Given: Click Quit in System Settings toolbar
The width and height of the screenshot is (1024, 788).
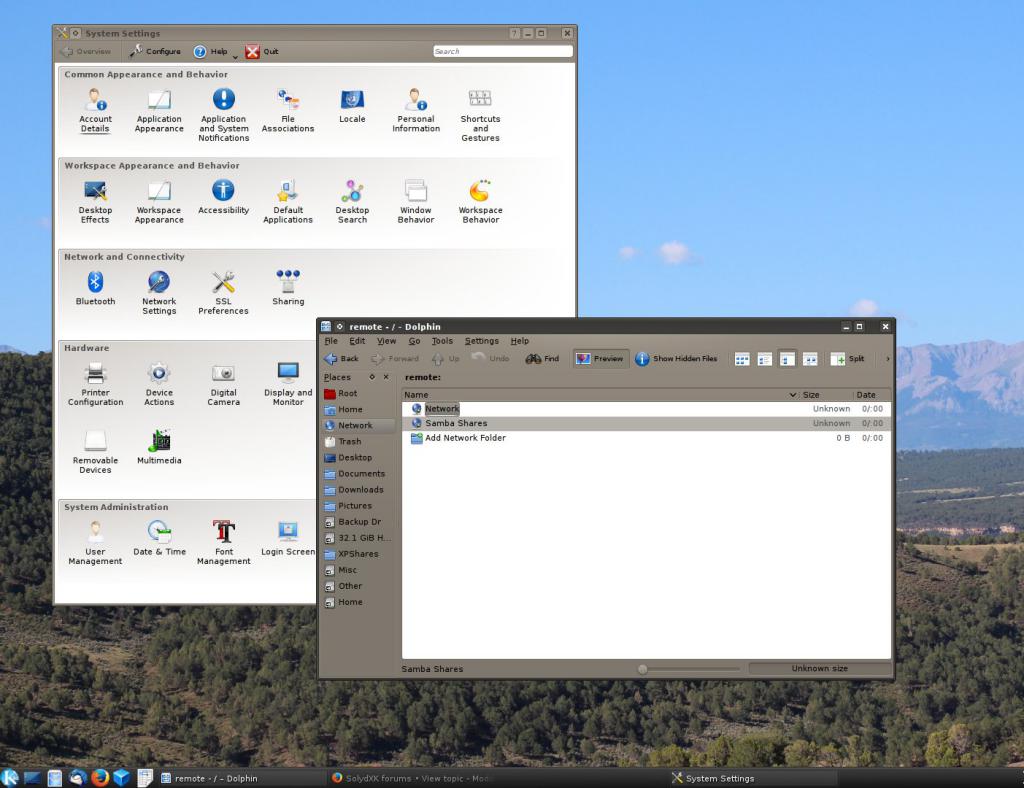Looking at the screenshot, I should click(x=262, y=51).
